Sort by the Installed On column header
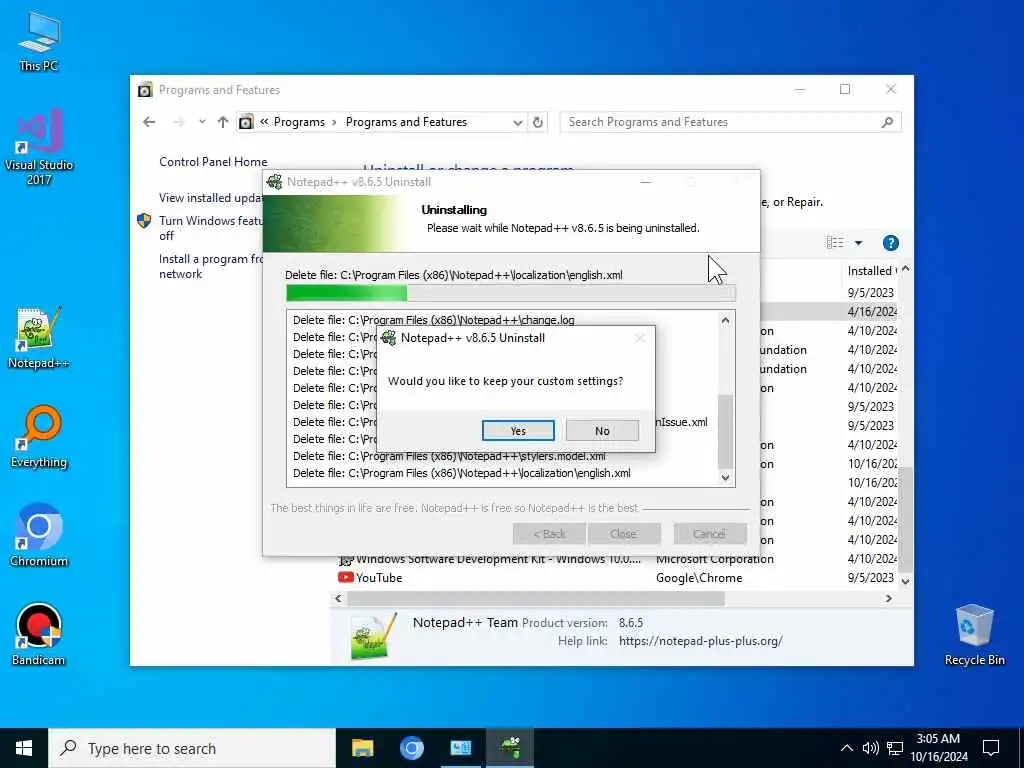This screenshot has width=1024, height=768. click(x=871, y=270)
